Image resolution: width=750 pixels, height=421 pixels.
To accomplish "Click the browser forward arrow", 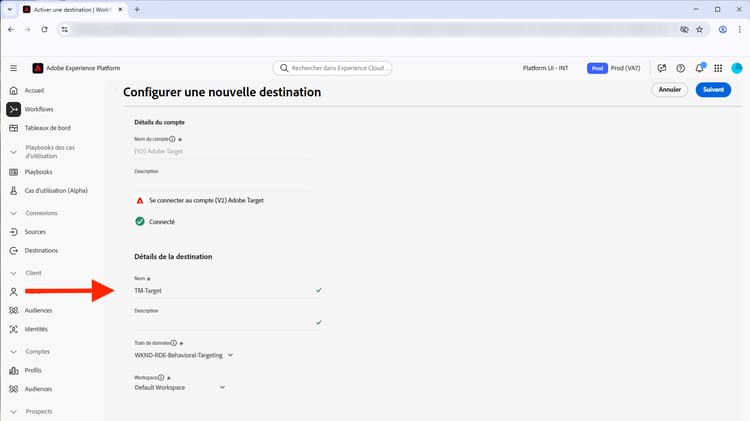I will click(28, 29).
